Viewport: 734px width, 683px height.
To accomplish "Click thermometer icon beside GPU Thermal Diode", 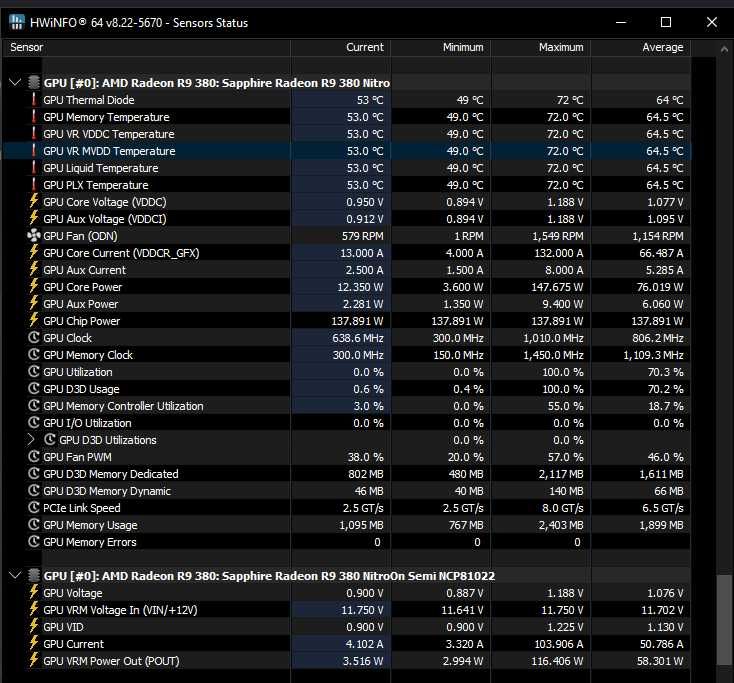I will tap(34, 100).
